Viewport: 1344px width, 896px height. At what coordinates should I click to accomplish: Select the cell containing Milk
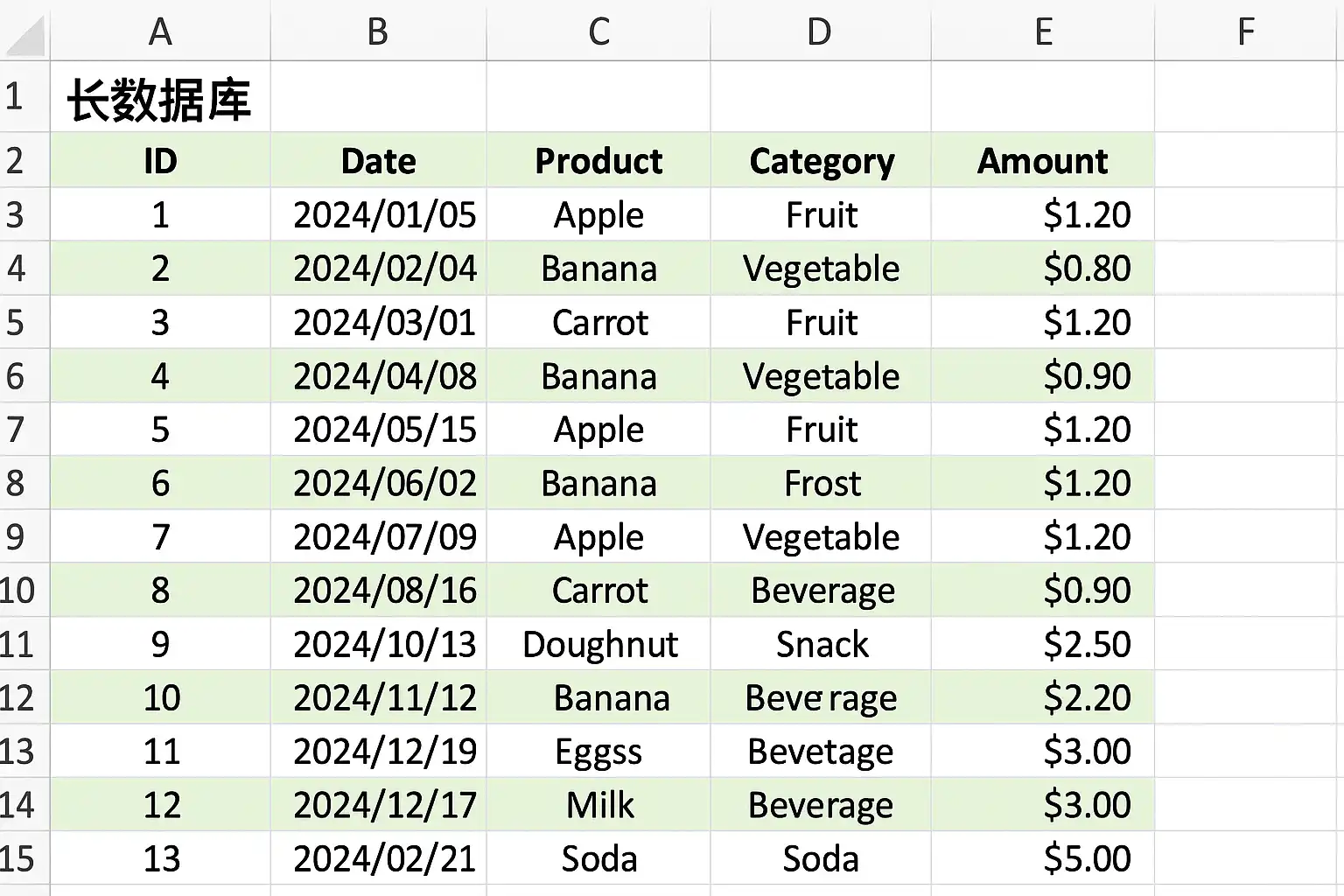click(598, 805)
